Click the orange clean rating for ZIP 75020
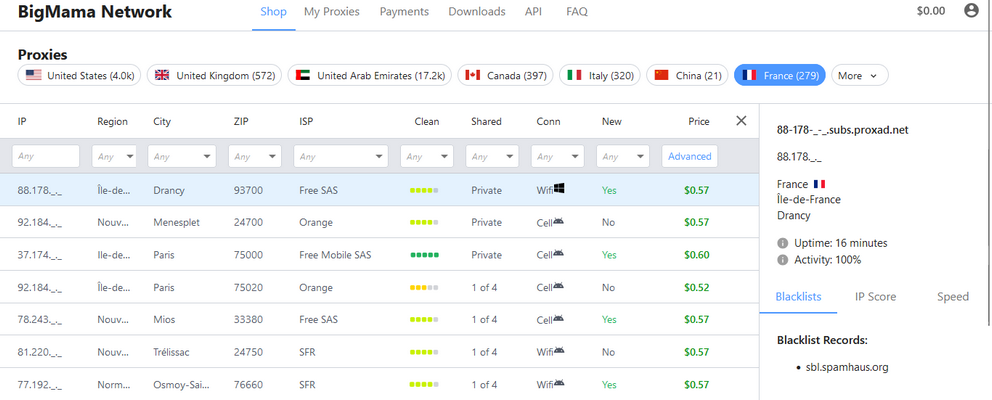The image size is (992, 400). pos(424,287)
